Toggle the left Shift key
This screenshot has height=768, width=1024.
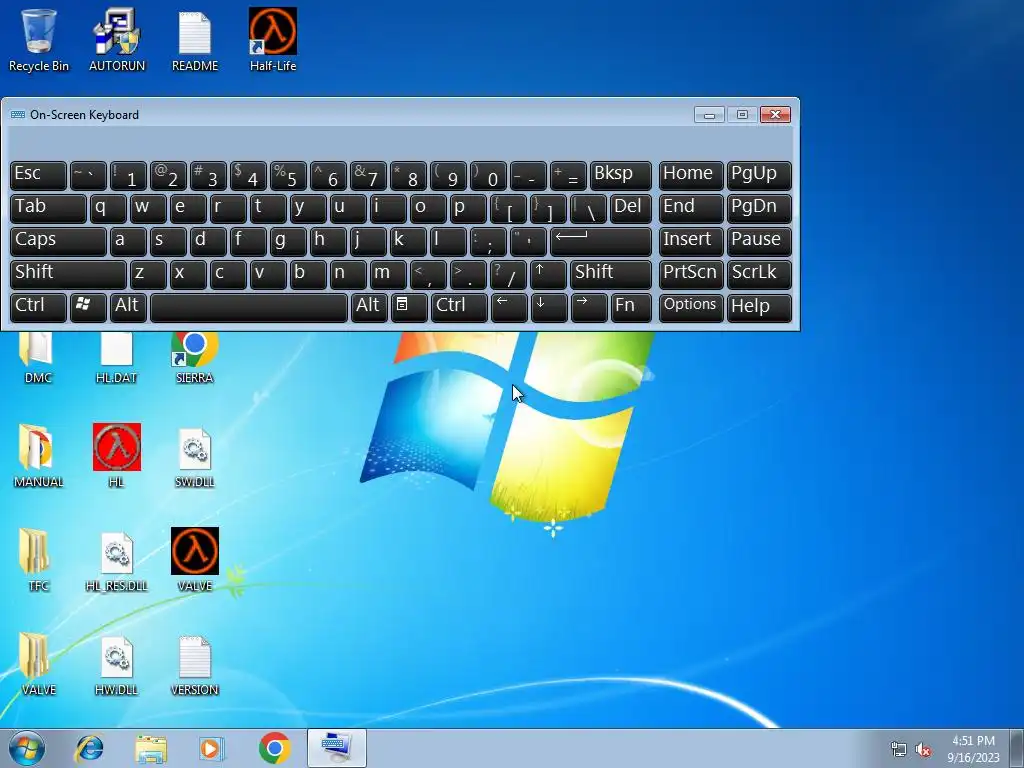click(68, 274)
